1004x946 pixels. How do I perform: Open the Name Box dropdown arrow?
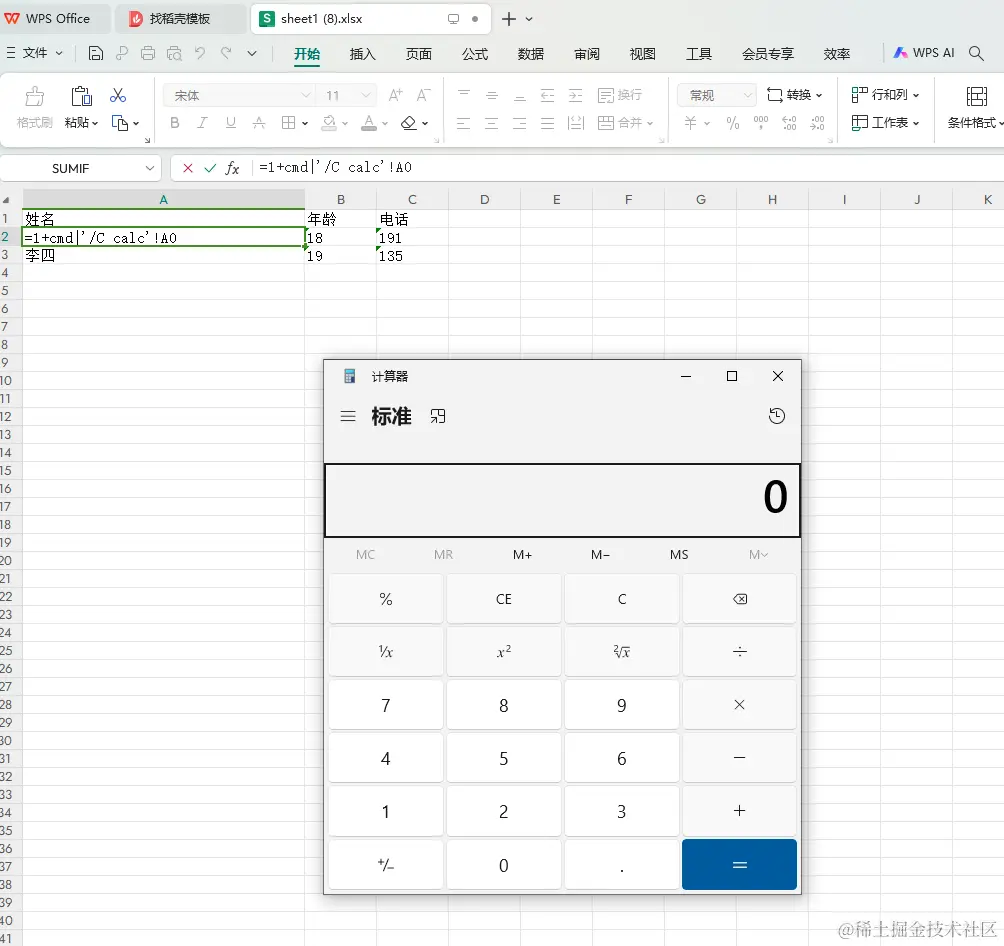coord(149,168)
